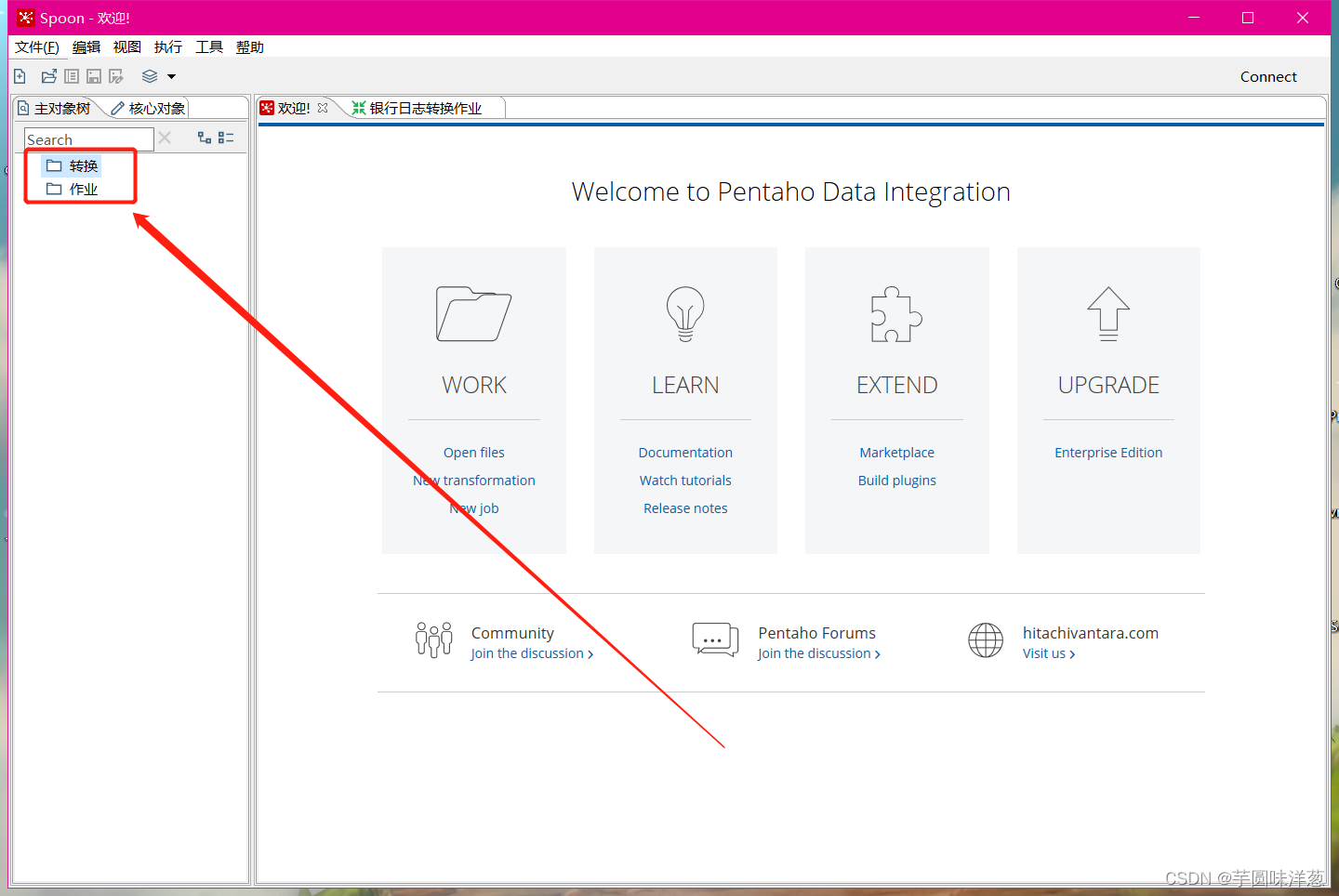This screenshot has height=896, width=1339.
Task: Click the Explore repository toolbar icon
Action: coord(72,76)
